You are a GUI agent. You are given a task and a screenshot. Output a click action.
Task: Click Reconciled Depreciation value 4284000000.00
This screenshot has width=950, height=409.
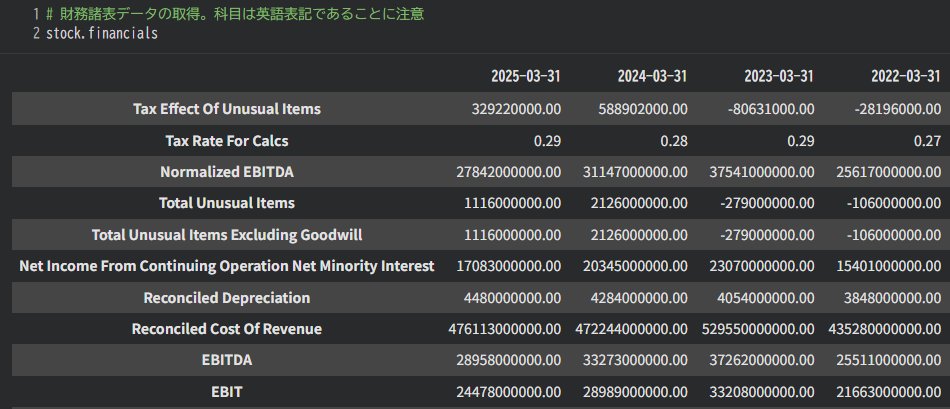click(x=639, y=298)
